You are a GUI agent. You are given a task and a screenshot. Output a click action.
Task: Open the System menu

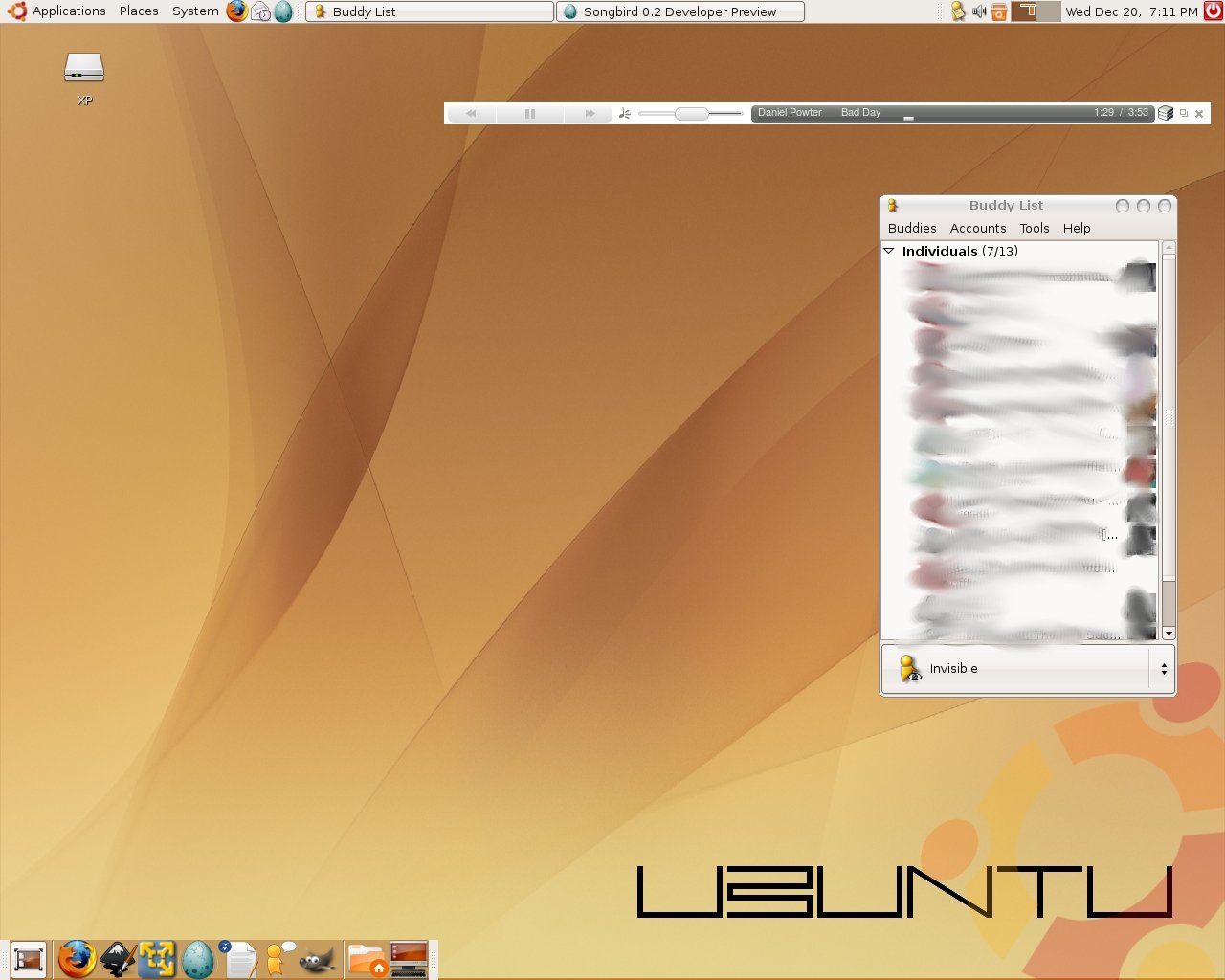195,11
